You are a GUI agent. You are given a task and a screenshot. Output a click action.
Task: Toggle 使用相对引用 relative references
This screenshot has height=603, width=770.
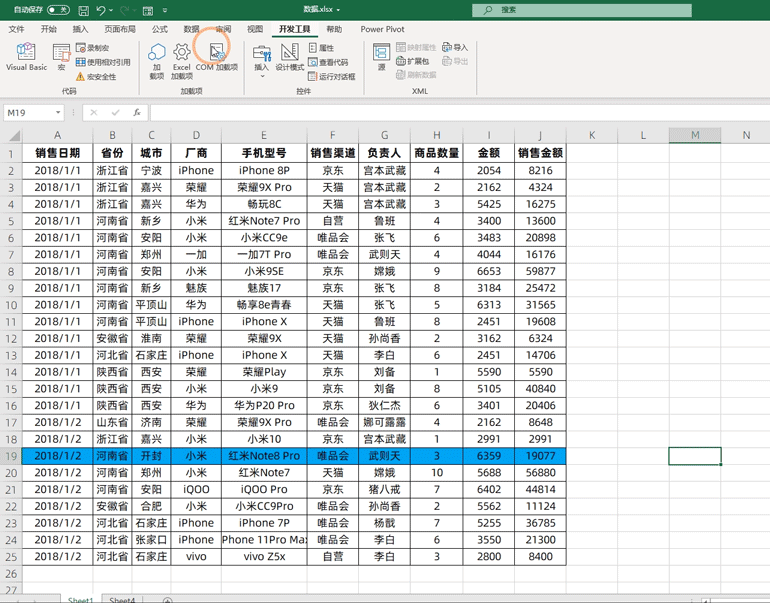103,62
